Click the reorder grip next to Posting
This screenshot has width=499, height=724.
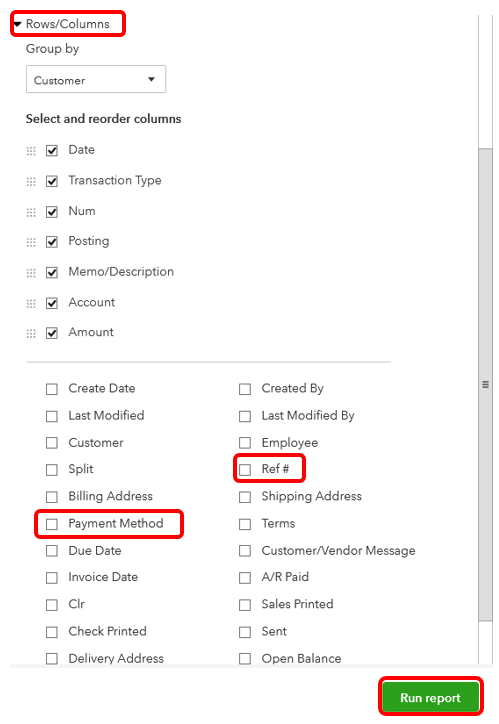click(31, 242)
